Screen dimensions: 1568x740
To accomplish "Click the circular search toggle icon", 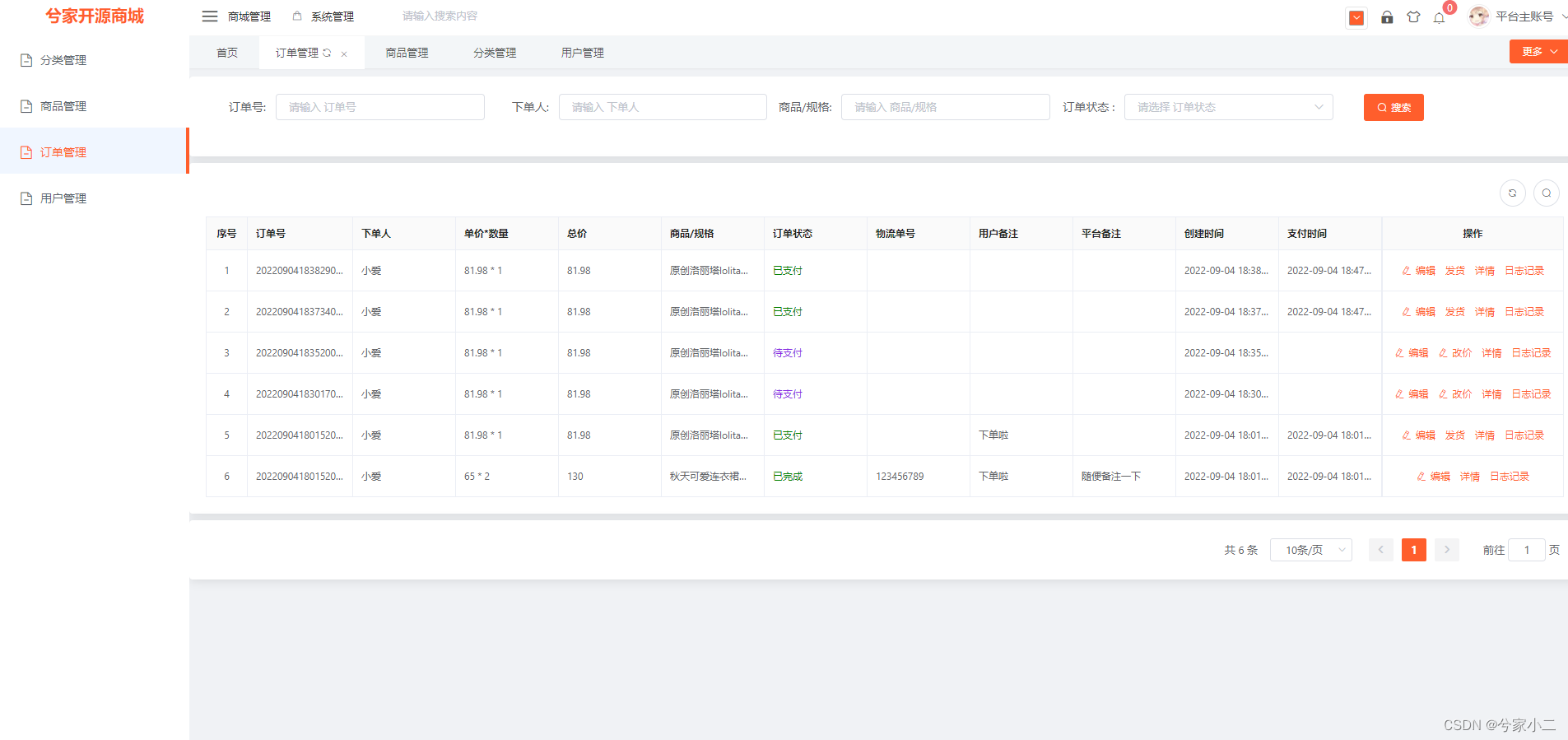I will click(x=1547, y=193).
